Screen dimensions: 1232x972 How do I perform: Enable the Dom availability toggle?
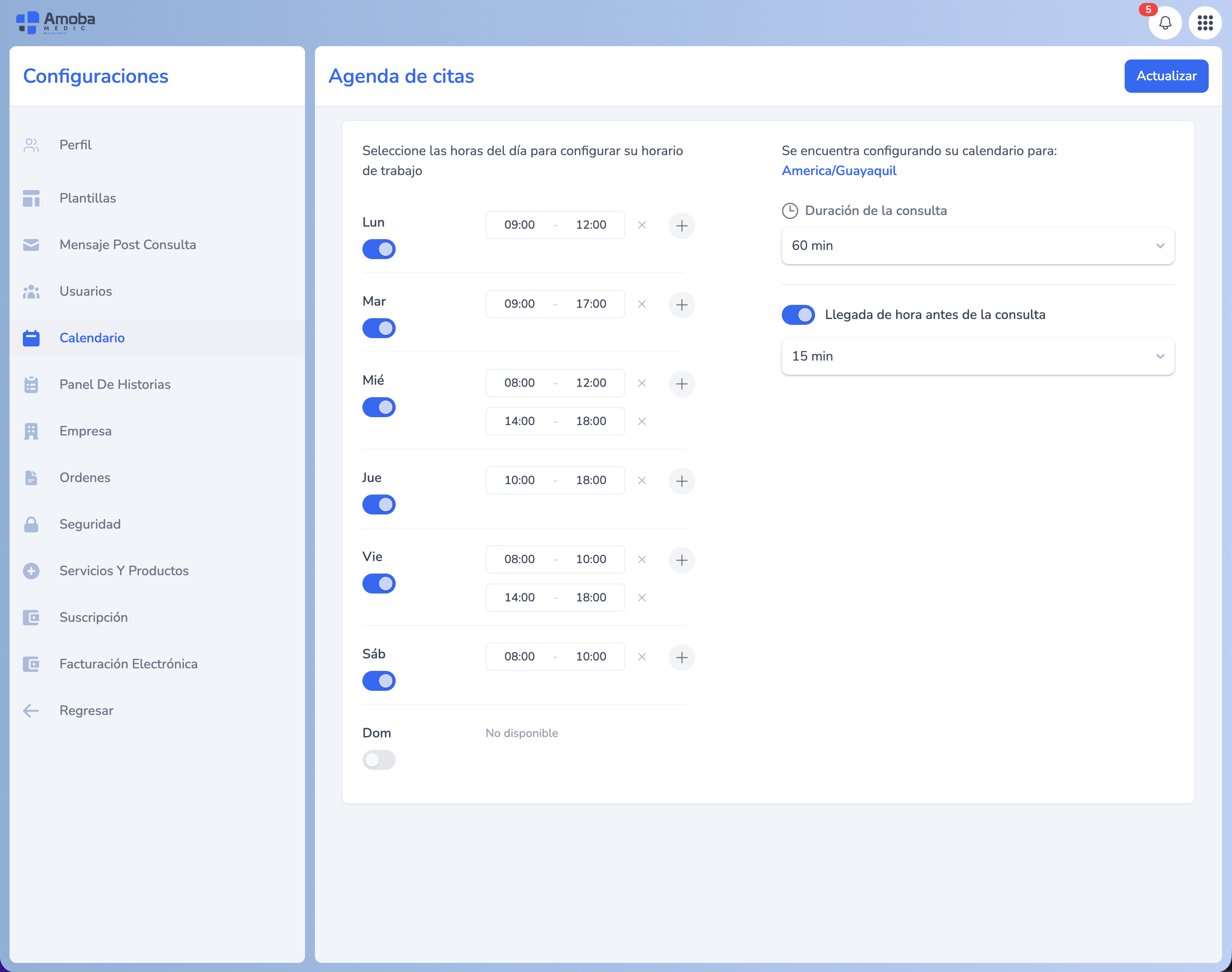[x=379, y=760]
